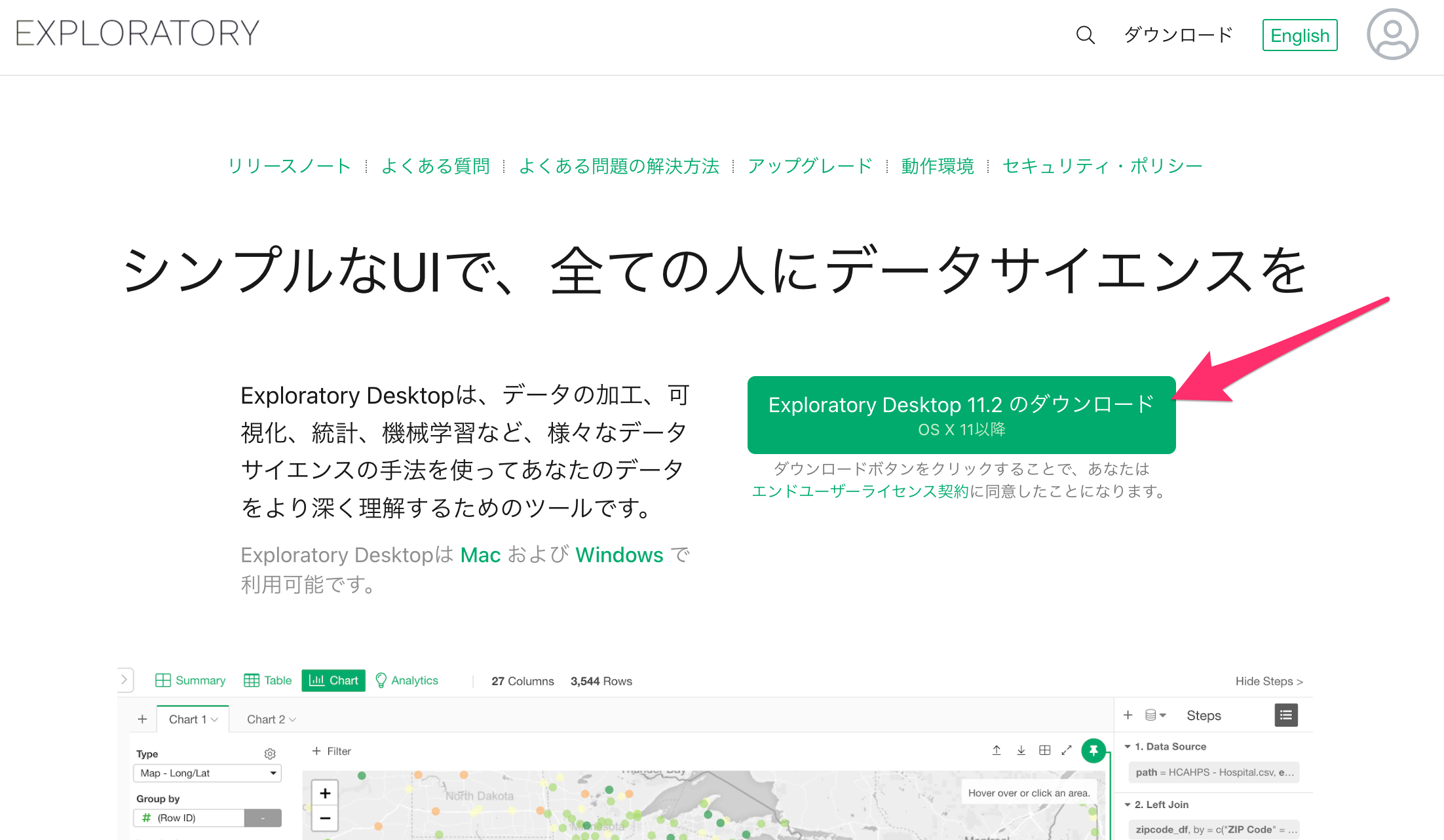1444x840 pixels.
Task: Select the green Chart view tab
Action: [333, 680]
